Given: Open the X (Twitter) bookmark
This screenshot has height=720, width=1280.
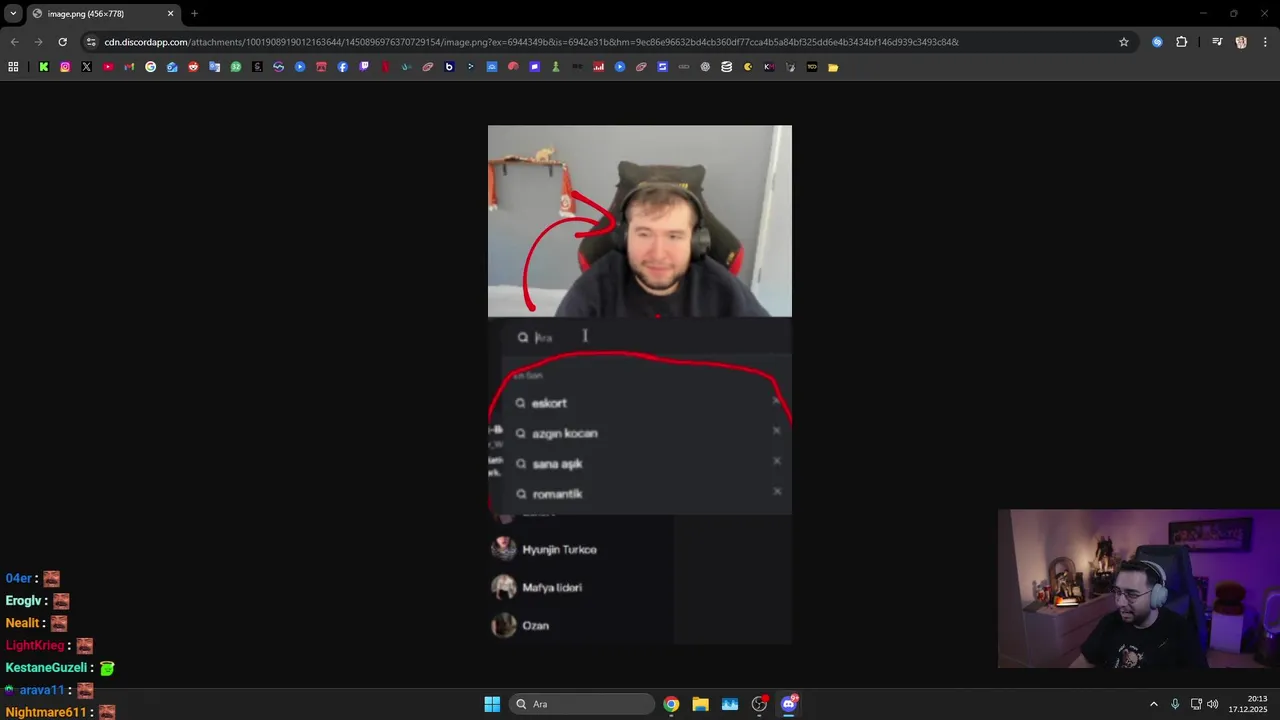Looking at the screenshot, I should pos(86,67).
